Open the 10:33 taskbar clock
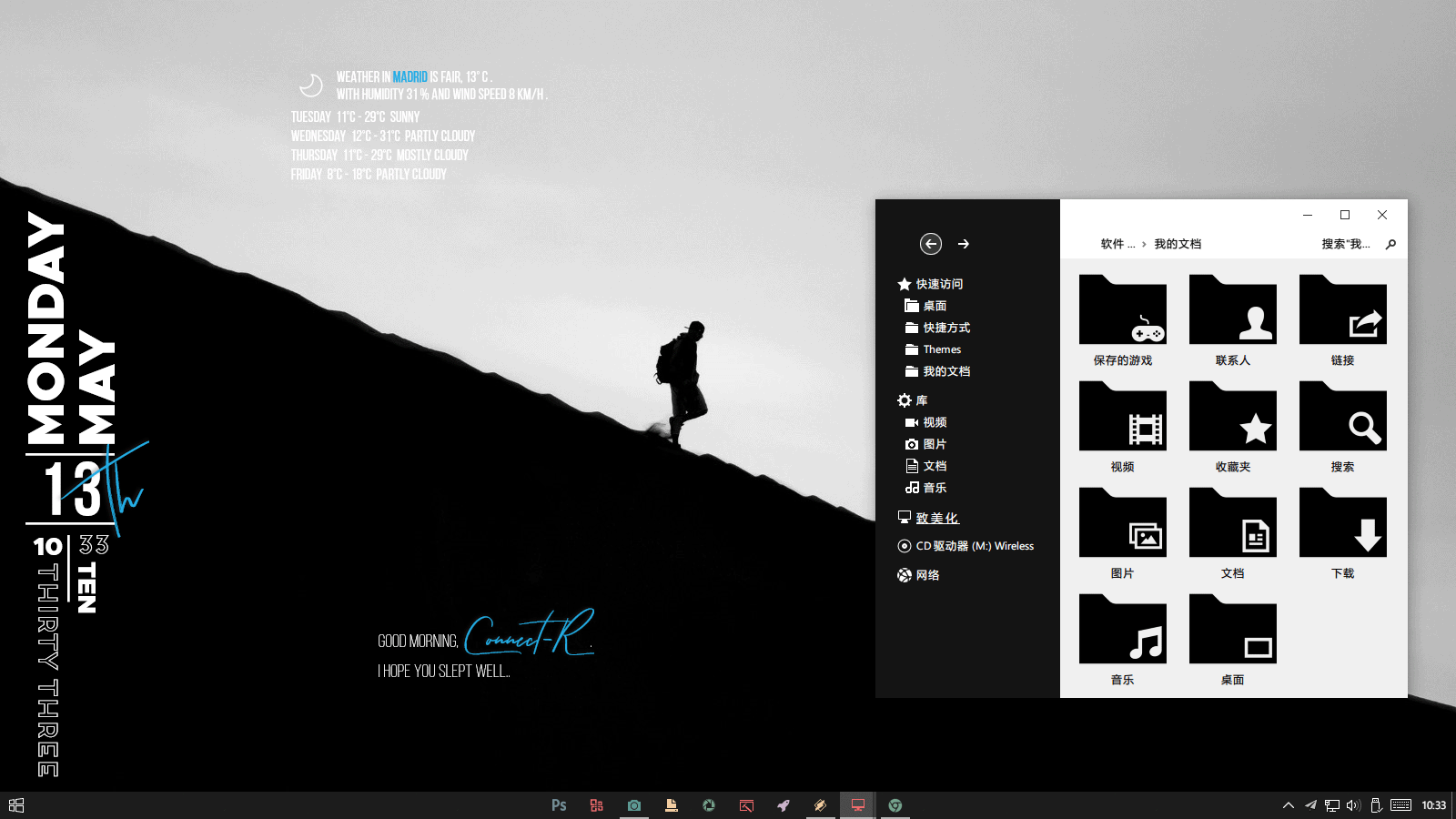This screenshot has width=1456, height=819. point(1433,805)
